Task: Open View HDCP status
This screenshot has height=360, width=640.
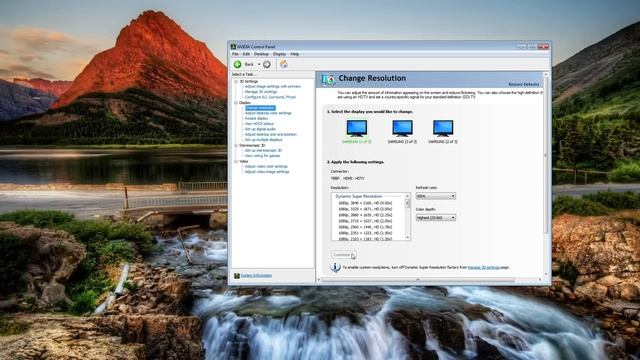Action: 259,124
